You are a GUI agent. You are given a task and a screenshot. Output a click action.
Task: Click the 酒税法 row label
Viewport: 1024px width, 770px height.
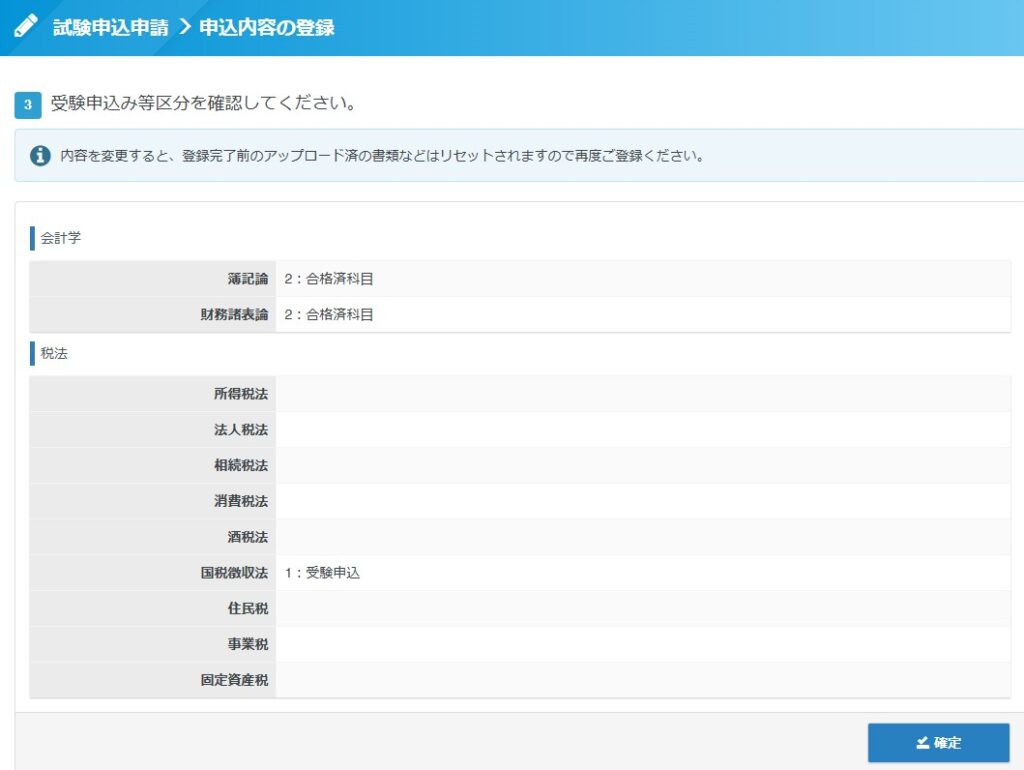pos(248,537)
